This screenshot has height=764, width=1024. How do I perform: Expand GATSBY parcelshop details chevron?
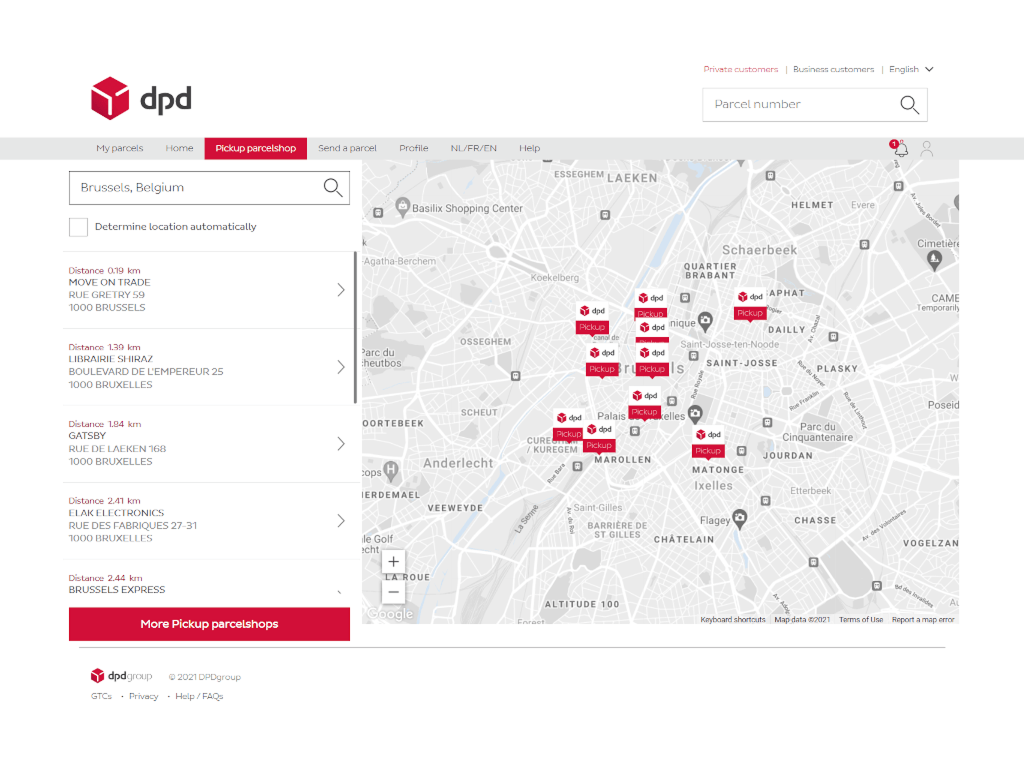pyautogui.click(x=341, y=444)
